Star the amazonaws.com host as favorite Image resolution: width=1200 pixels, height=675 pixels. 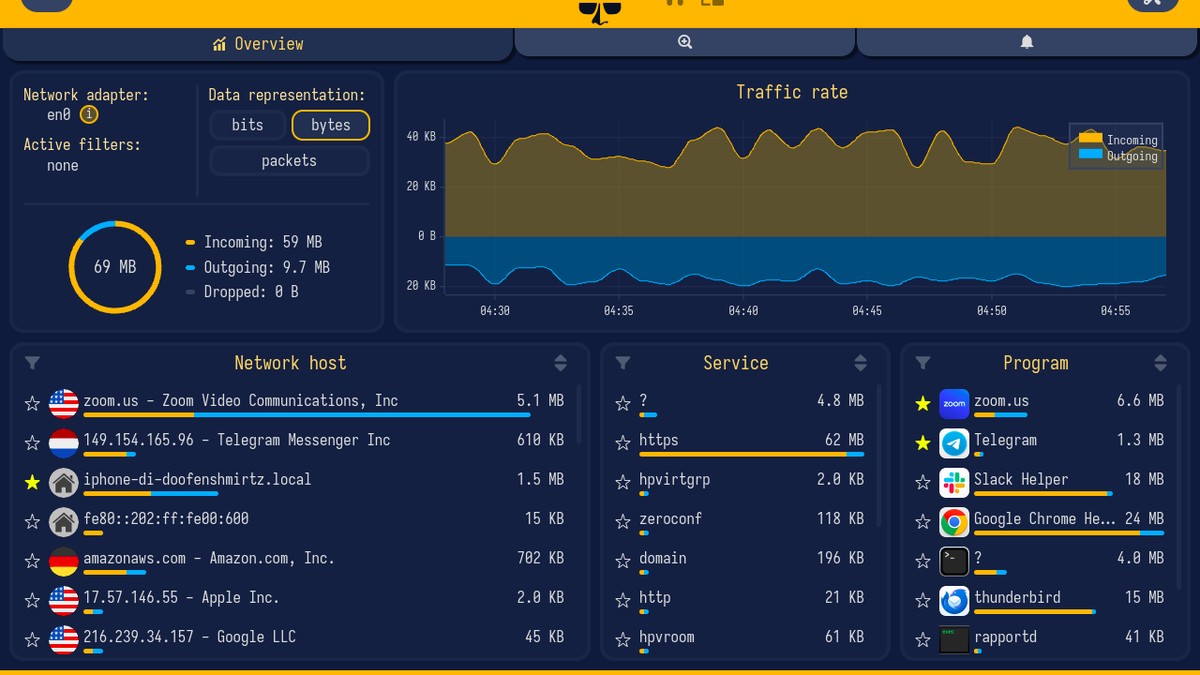pyautogui.click(x=32, y=562)
